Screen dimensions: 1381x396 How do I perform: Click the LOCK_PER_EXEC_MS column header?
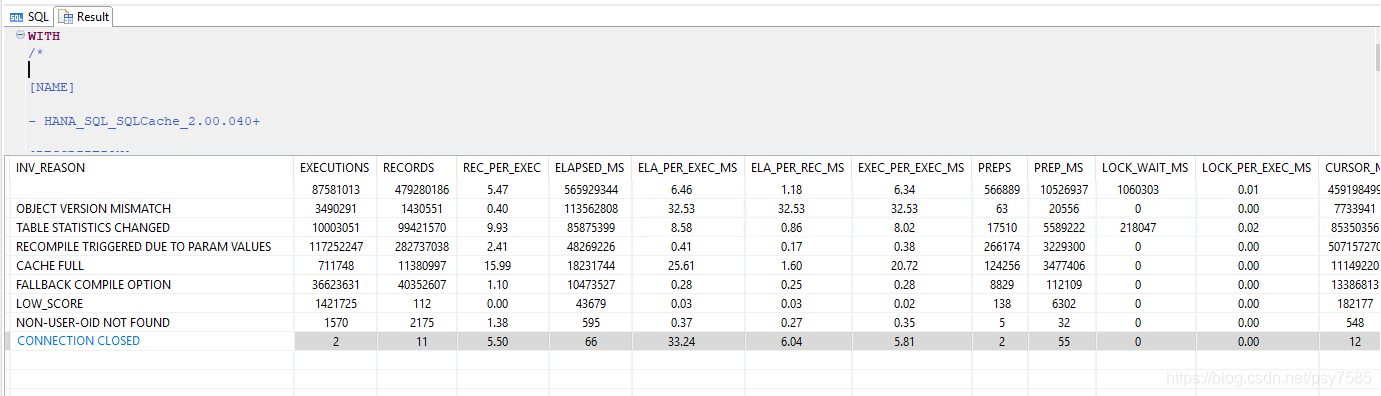[1256, 167]
